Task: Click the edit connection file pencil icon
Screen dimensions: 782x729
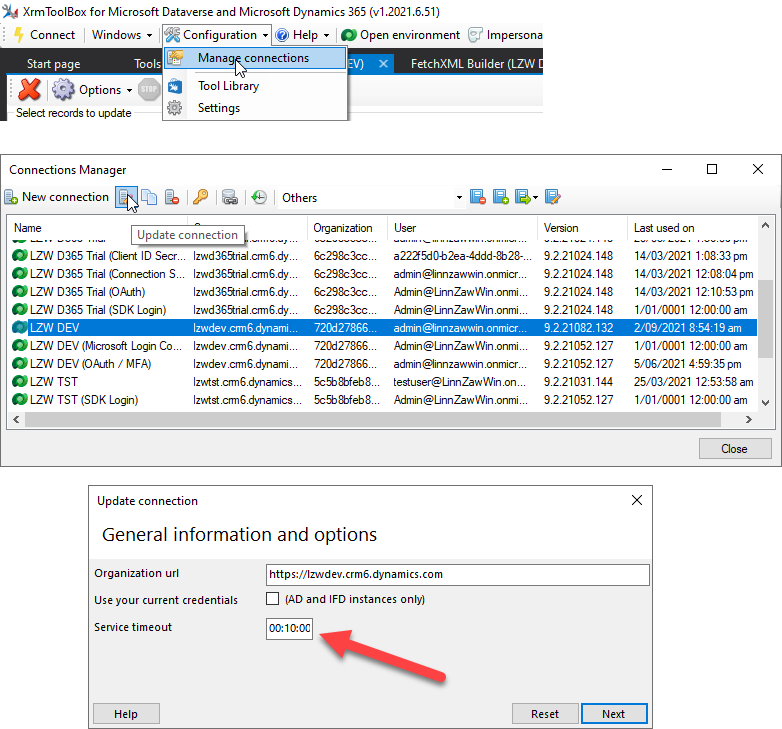Action: tap(553, 197)
